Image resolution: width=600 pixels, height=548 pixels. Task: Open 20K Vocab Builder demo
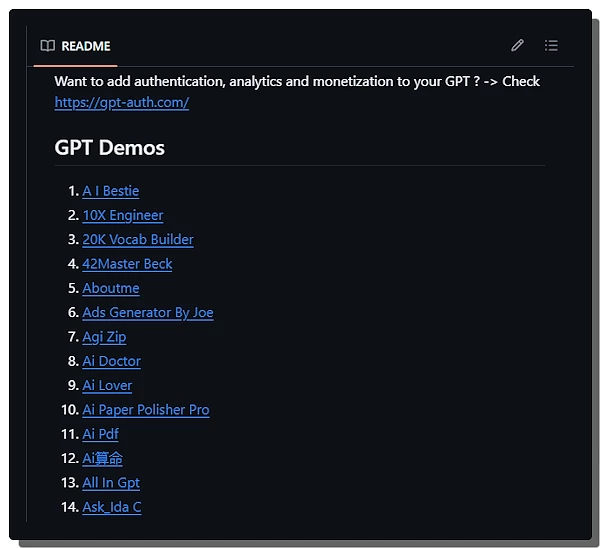coord(138,239)
